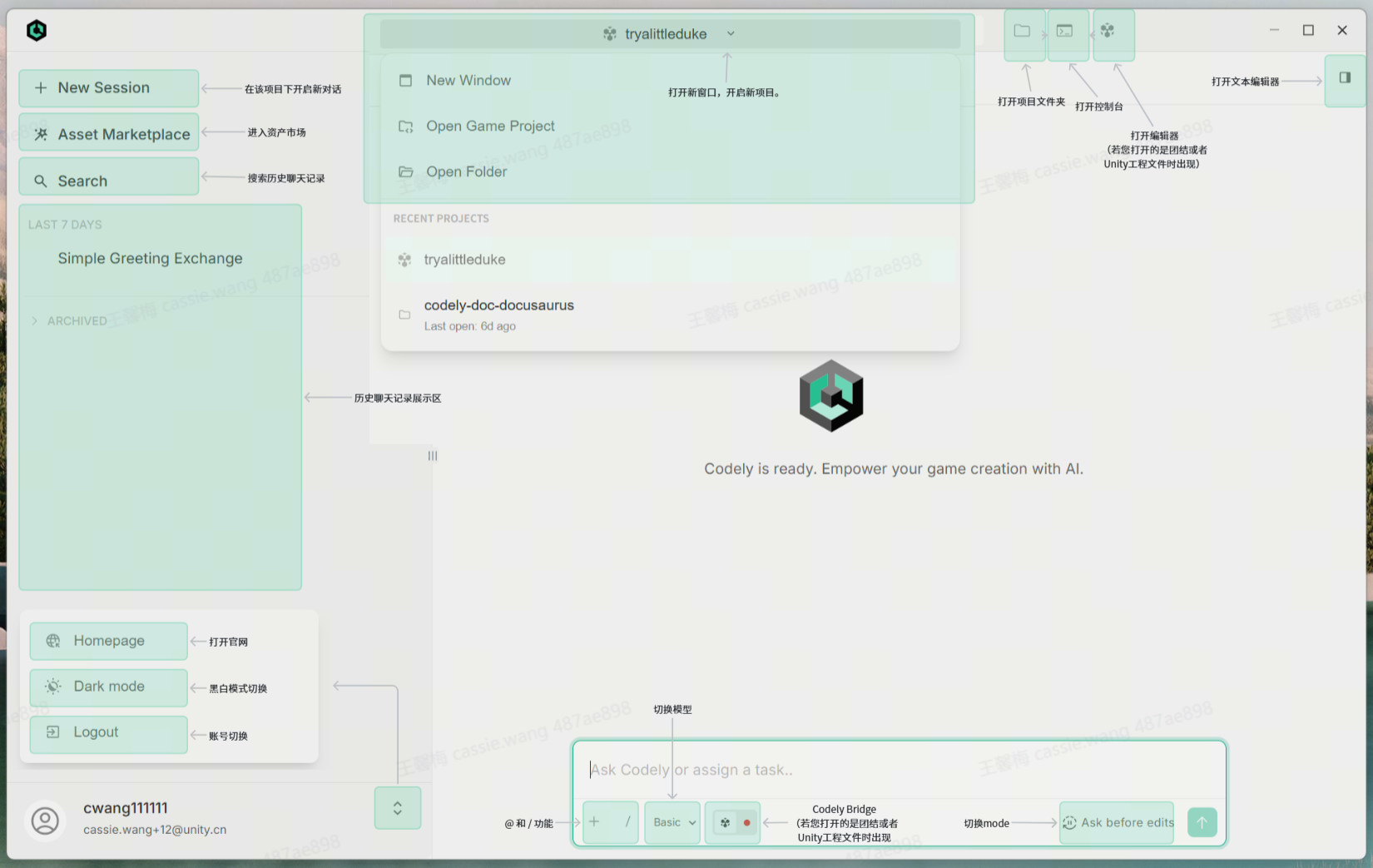Viewport: 1373px width, 868px height.
Task: Open the project folder from the top toolbar
Action: click(1022, 31)
